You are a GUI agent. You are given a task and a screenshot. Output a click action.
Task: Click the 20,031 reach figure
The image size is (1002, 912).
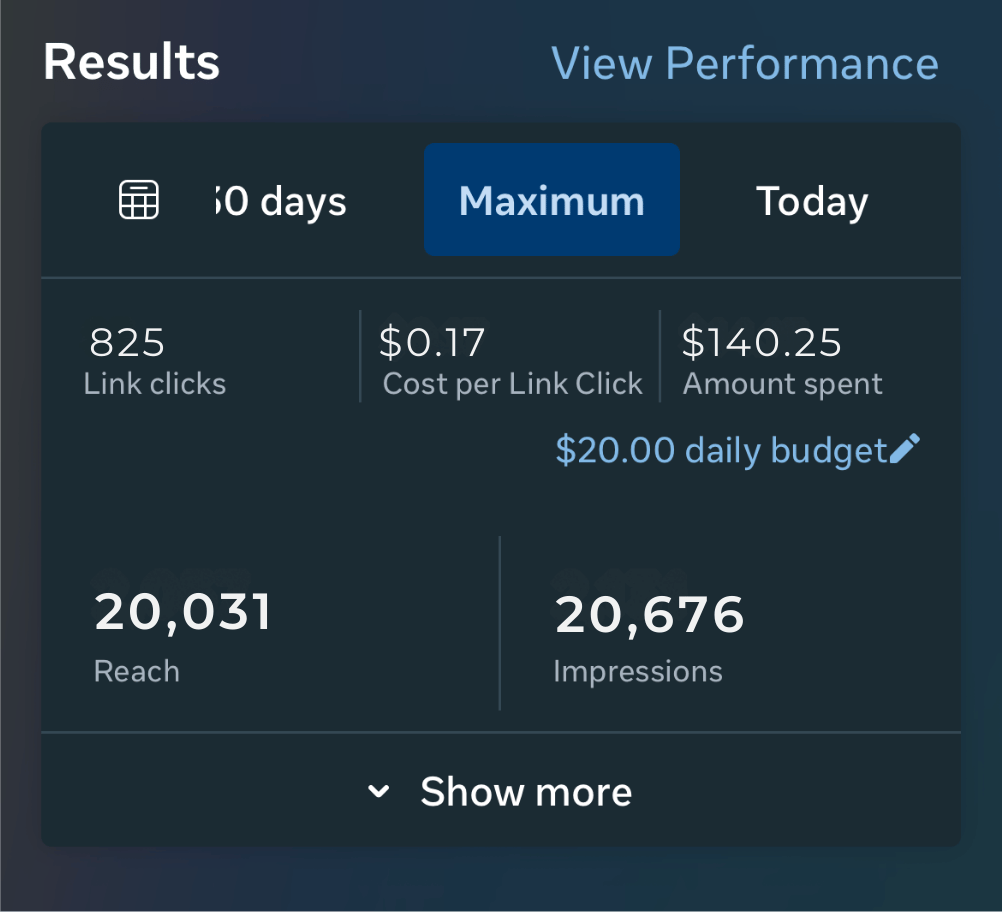pos(183,612)
